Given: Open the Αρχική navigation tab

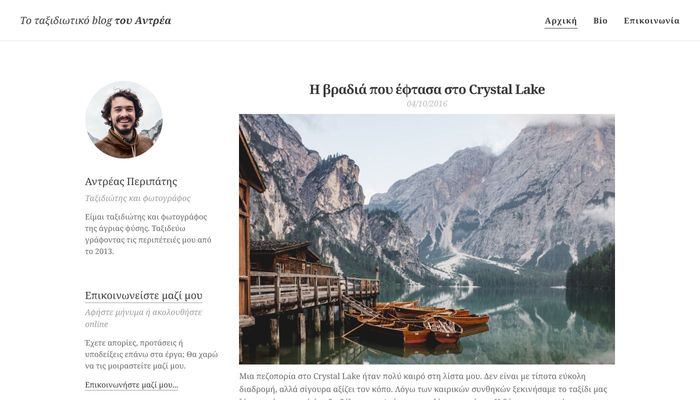Looking at the screenshot, I should (561, 21).
